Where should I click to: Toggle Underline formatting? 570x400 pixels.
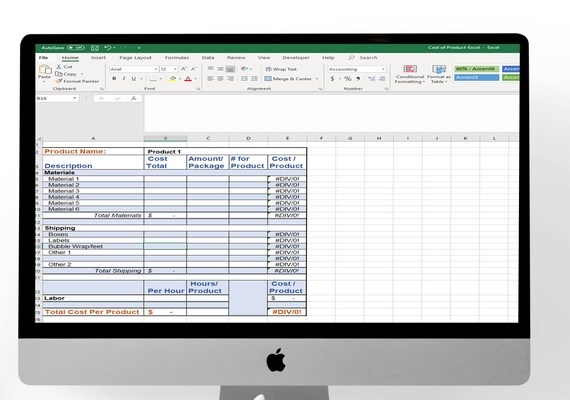coord(134,79)
